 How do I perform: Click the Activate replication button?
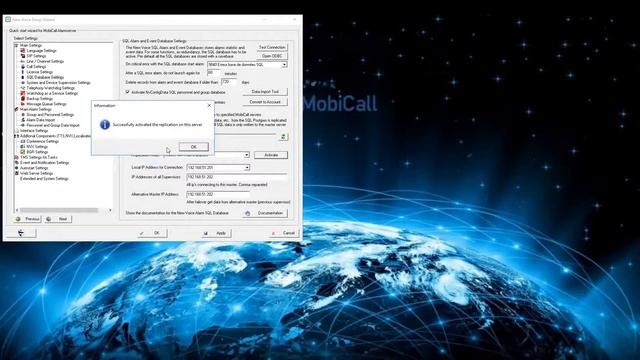[271, 155]
